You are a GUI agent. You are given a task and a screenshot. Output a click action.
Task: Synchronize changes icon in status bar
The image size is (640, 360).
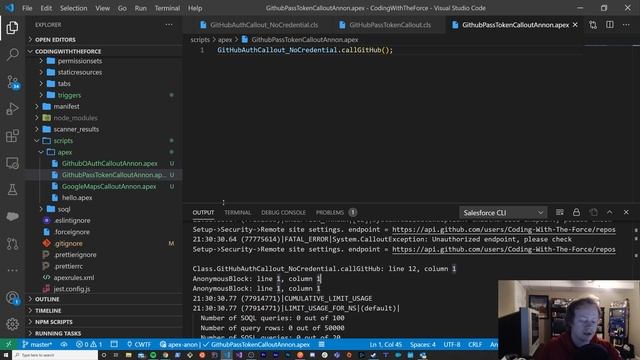pyautogui.click(x=64, y=344)
